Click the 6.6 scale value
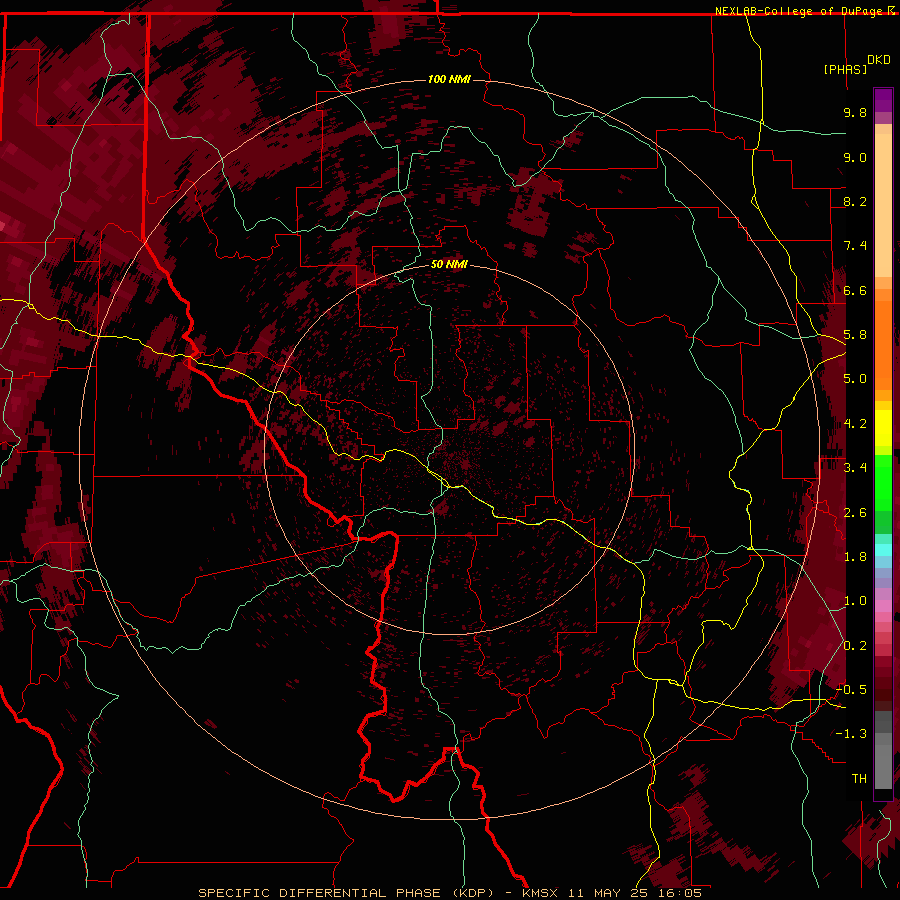 [x=855, y=290]
